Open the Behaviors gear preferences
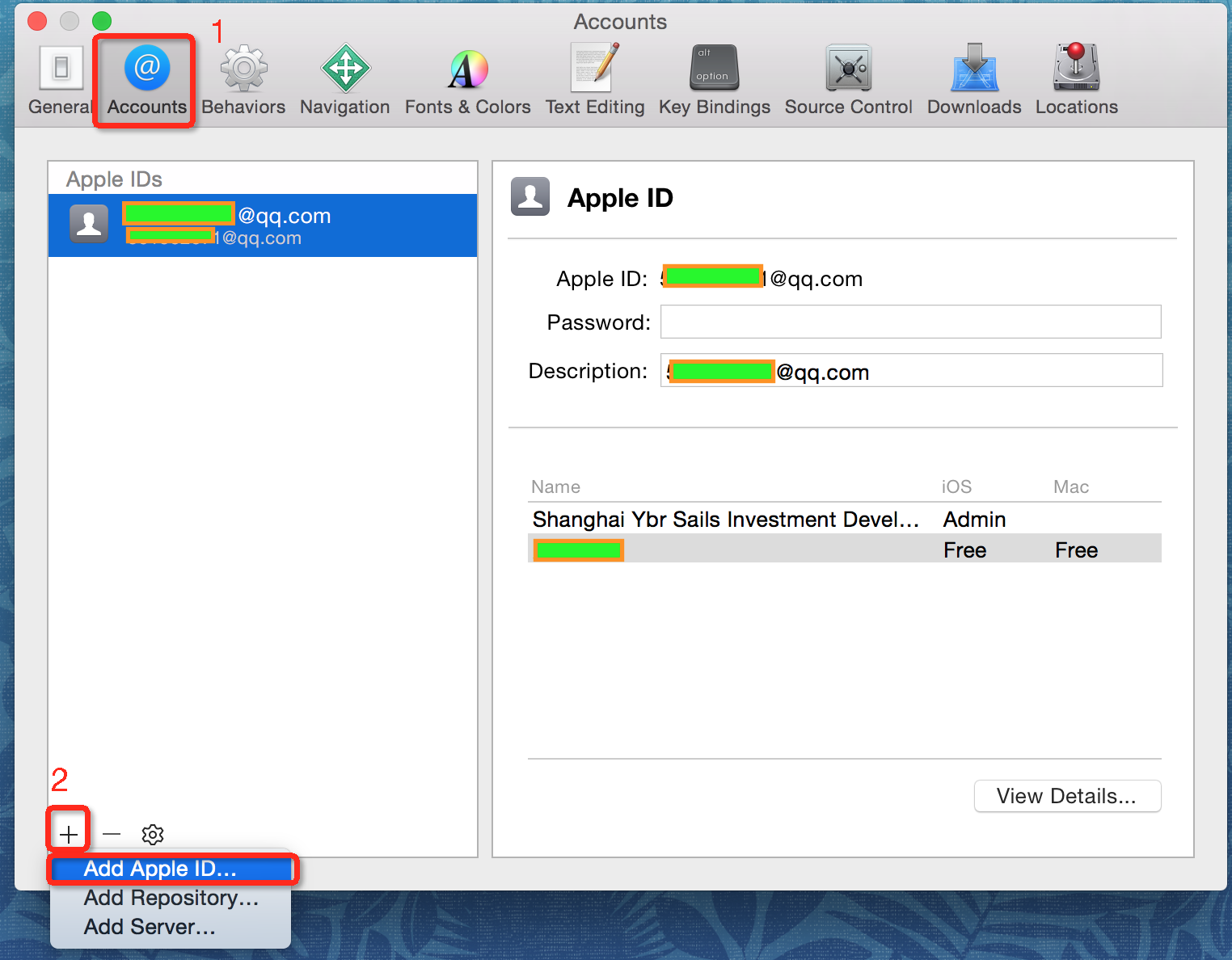This screenshot has height=960, width=1232. click(x=243, y=81)
